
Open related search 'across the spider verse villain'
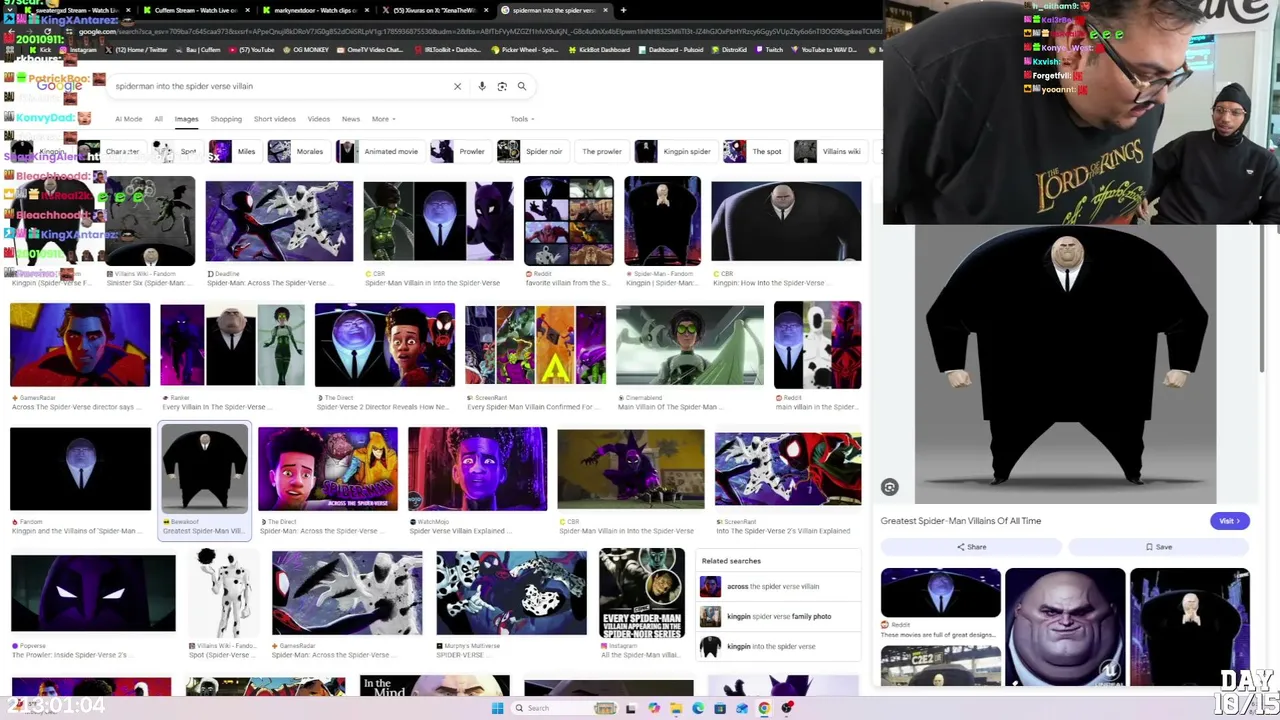[x=779, y=587]
